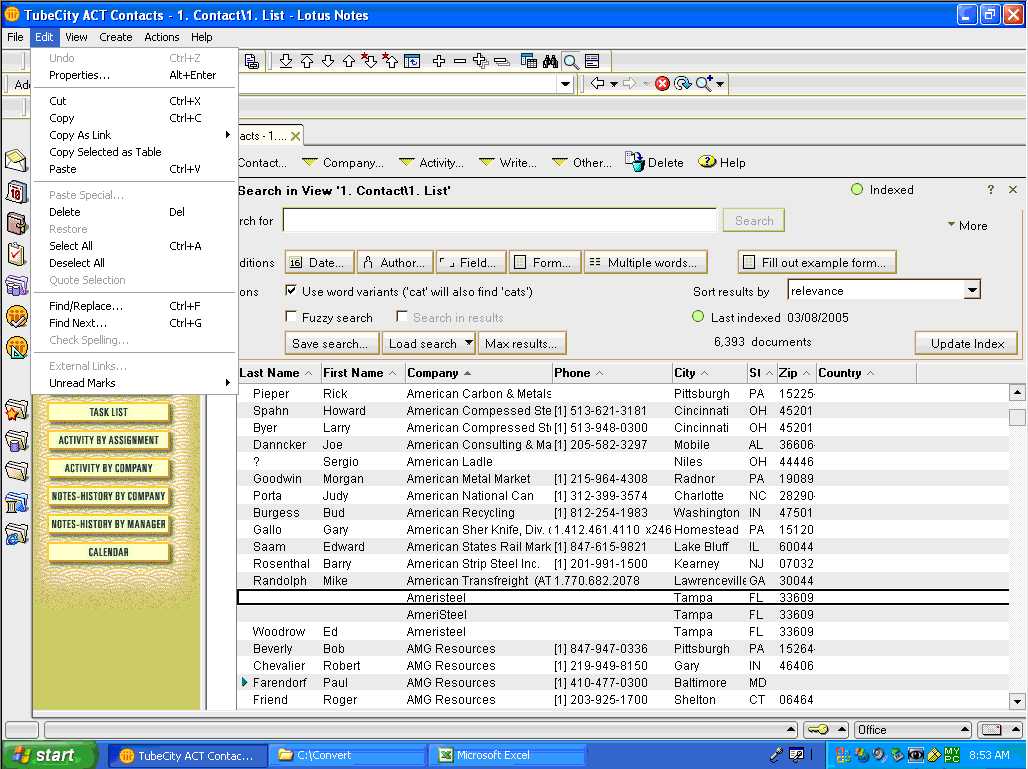Check the Search in results checkbox
This screenshot has height=769, width=1028.
(x=401, y=317)
